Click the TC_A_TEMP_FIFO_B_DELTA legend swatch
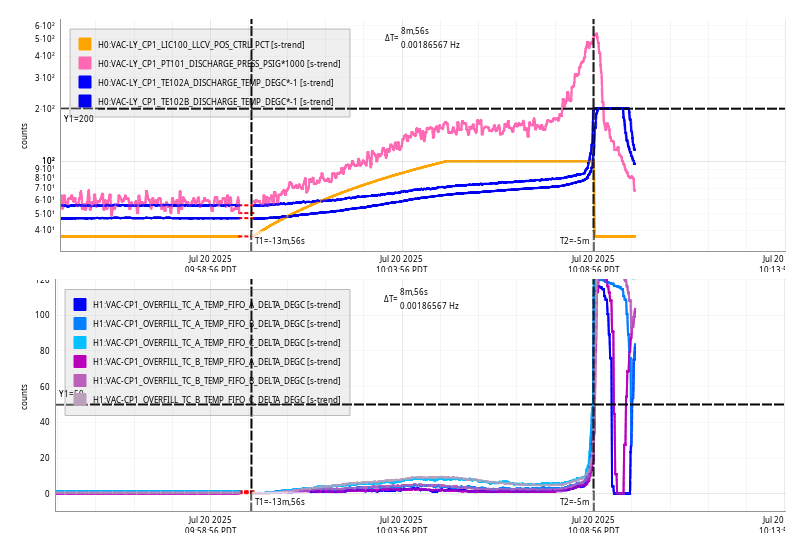The image size is (804, 551). tap(80, 323)
